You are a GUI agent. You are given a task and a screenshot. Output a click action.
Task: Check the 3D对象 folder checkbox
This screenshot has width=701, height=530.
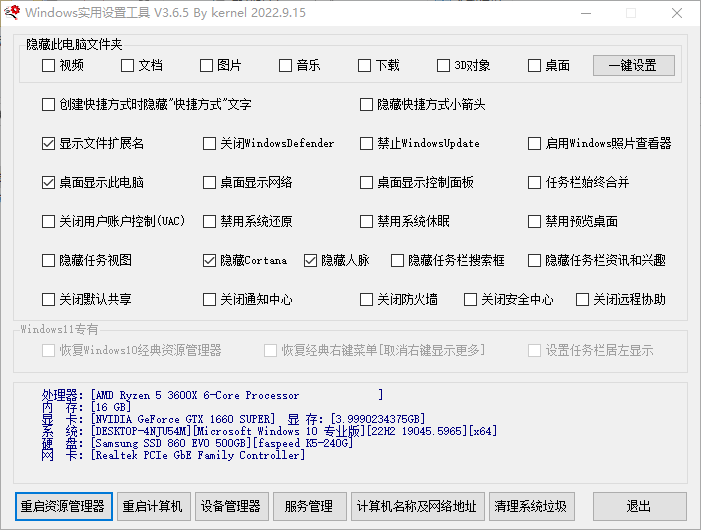click(x=443, y=66)
